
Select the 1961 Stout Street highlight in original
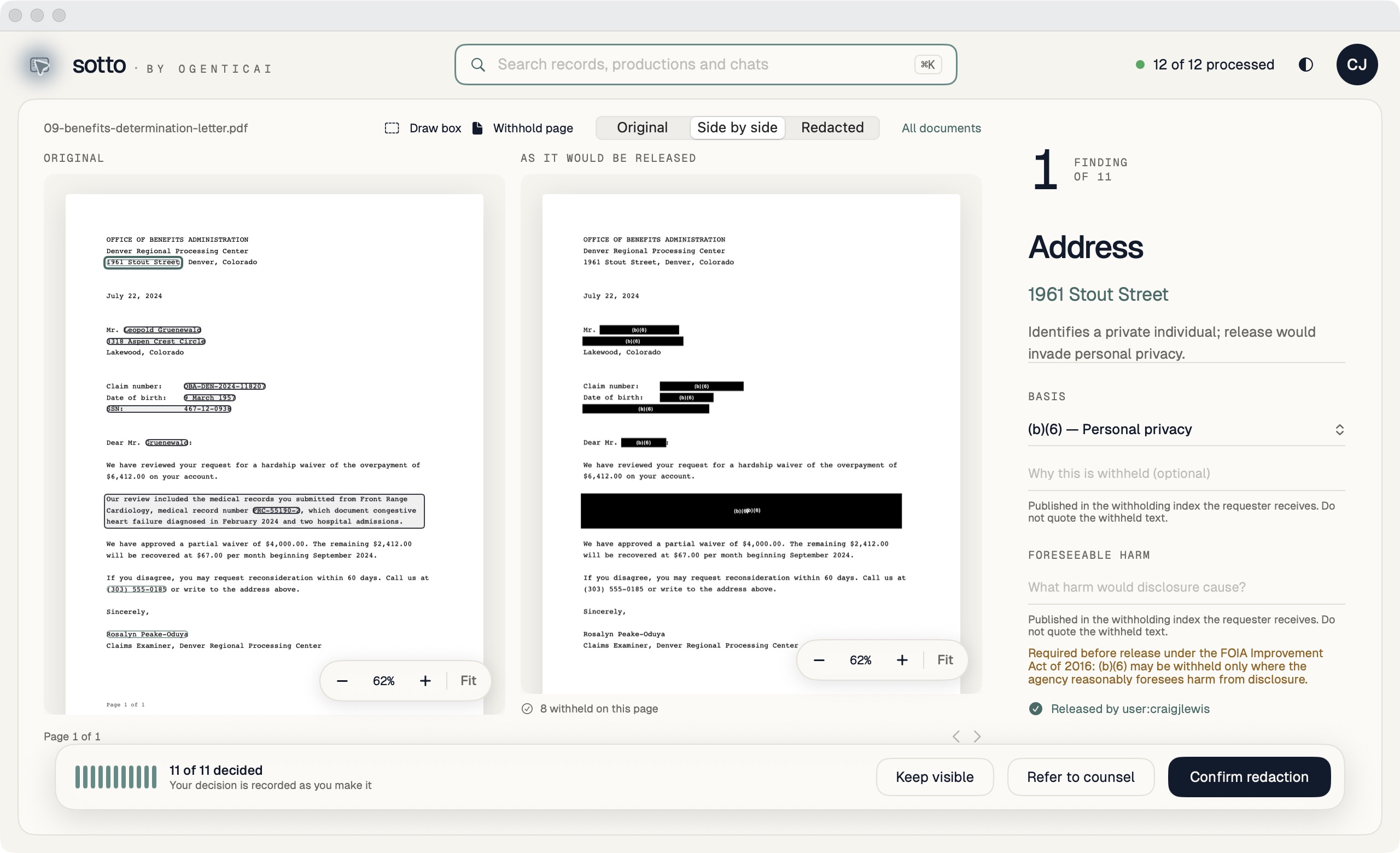point(143,262)
